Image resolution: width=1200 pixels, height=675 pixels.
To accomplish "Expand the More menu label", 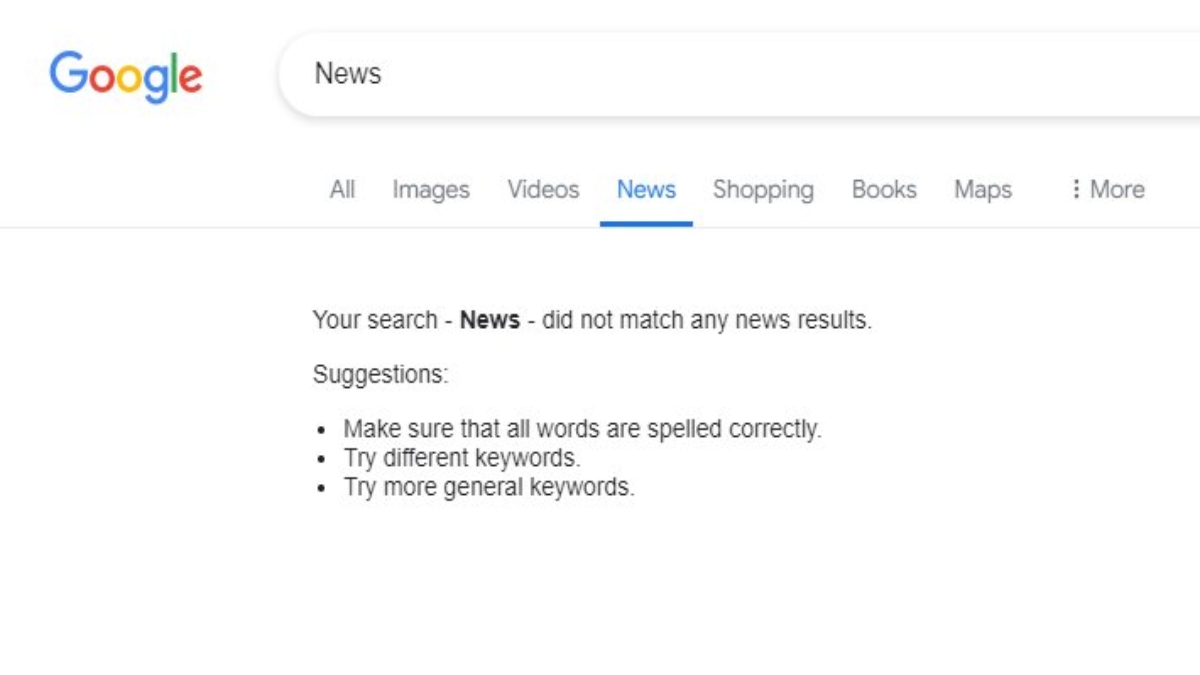I will 1117,189.
